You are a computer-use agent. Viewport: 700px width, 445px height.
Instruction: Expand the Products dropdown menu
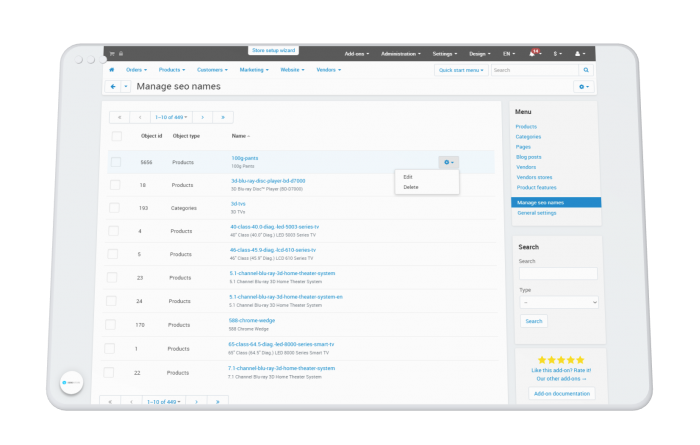171,70
